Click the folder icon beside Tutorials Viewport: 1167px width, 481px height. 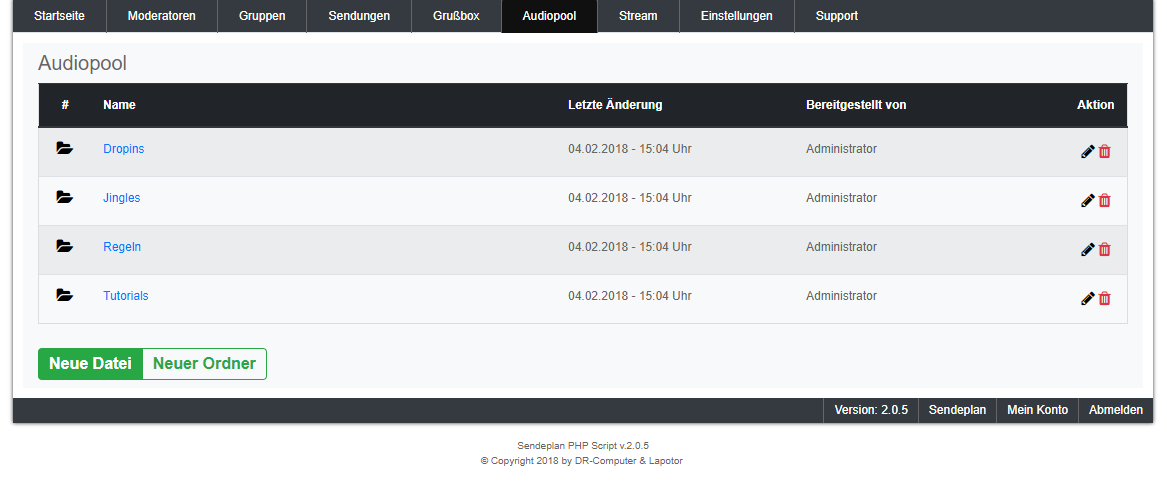[65, 296]
